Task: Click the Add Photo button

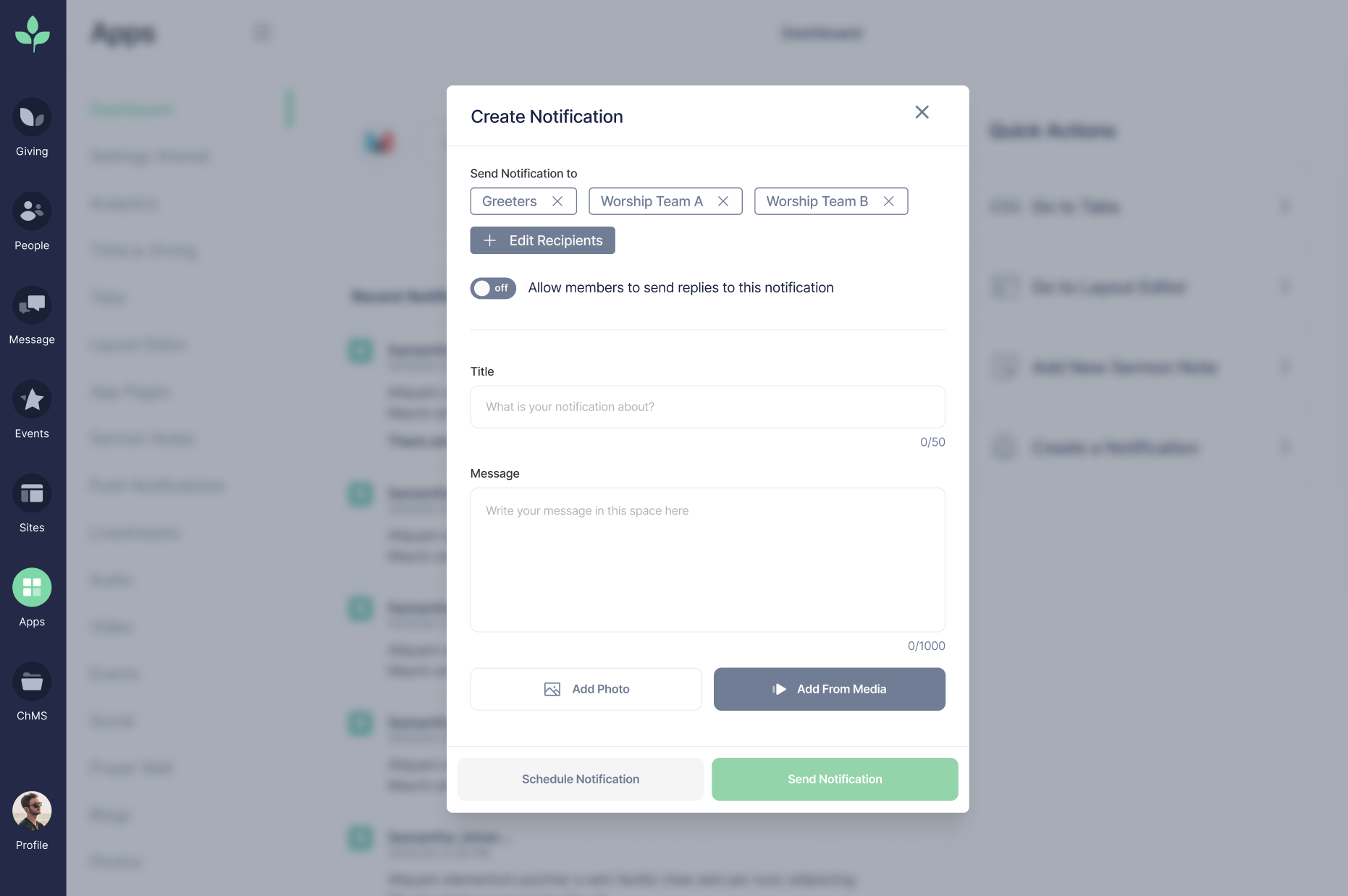Action: [586, 689]
